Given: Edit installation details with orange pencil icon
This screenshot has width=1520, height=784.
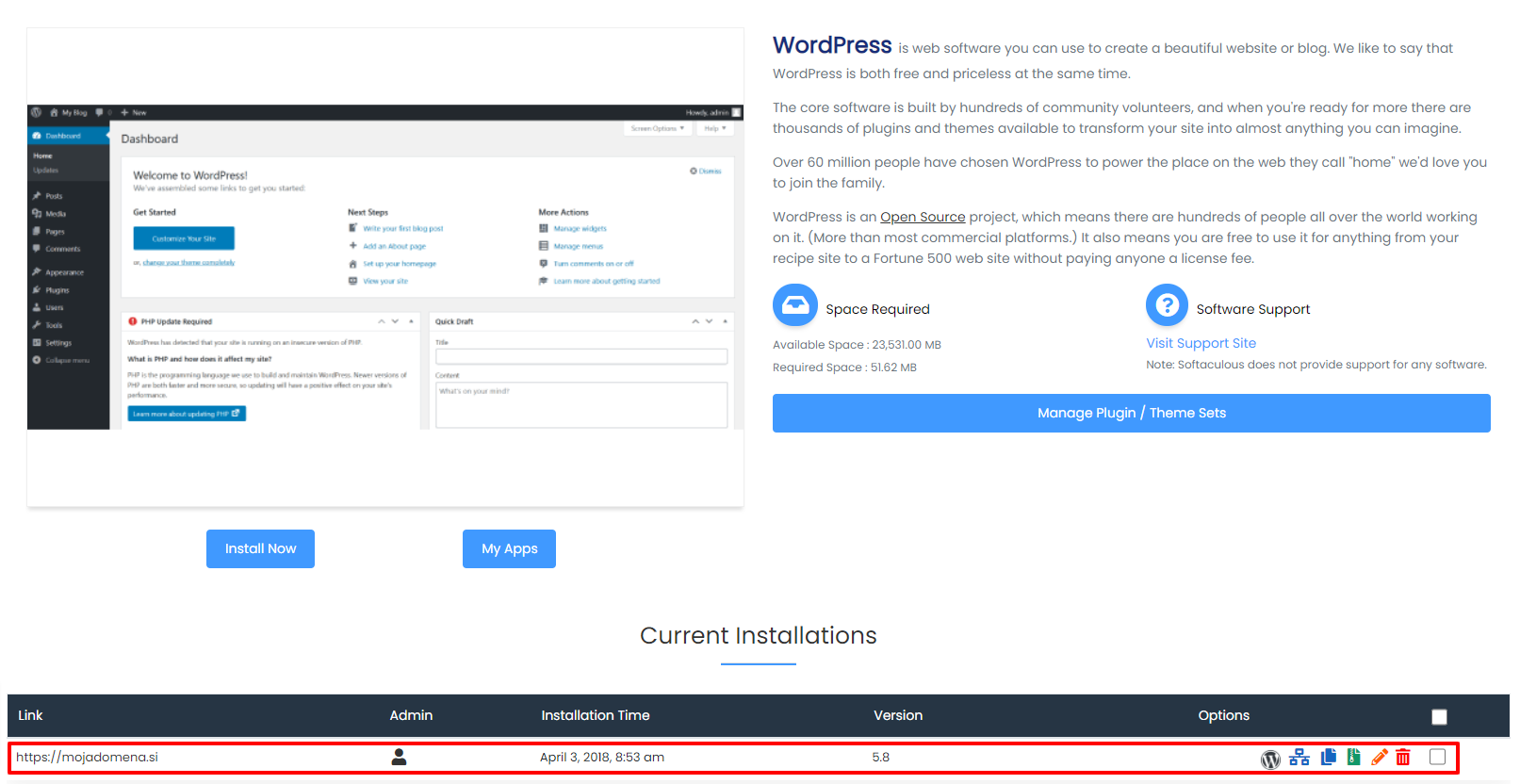Looking at the screenshot, I should pyautogui.click(x=1380, y=757).
